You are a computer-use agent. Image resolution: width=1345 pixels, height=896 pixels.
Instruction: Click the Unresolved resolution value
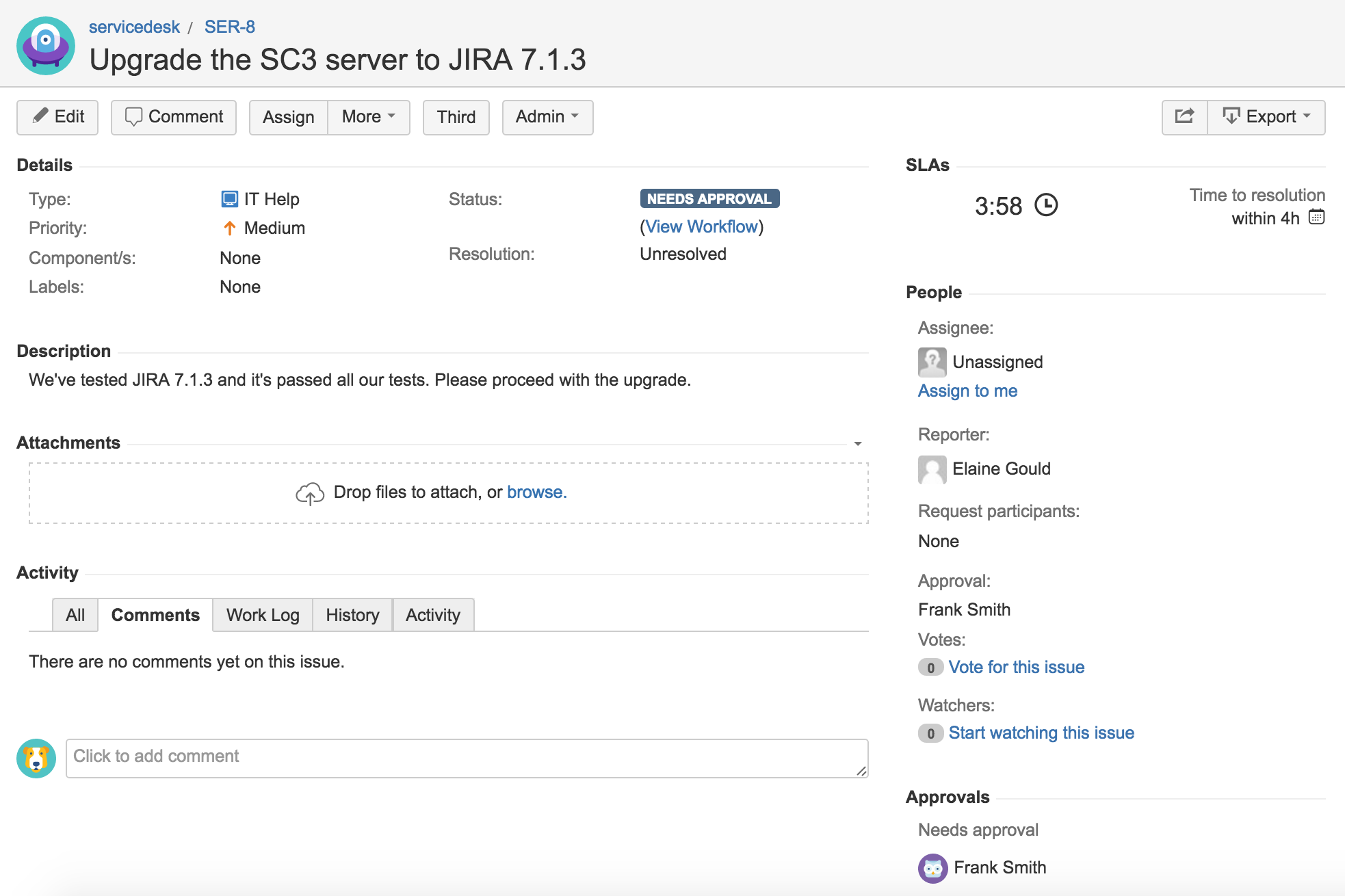click(x=683, y=254)
